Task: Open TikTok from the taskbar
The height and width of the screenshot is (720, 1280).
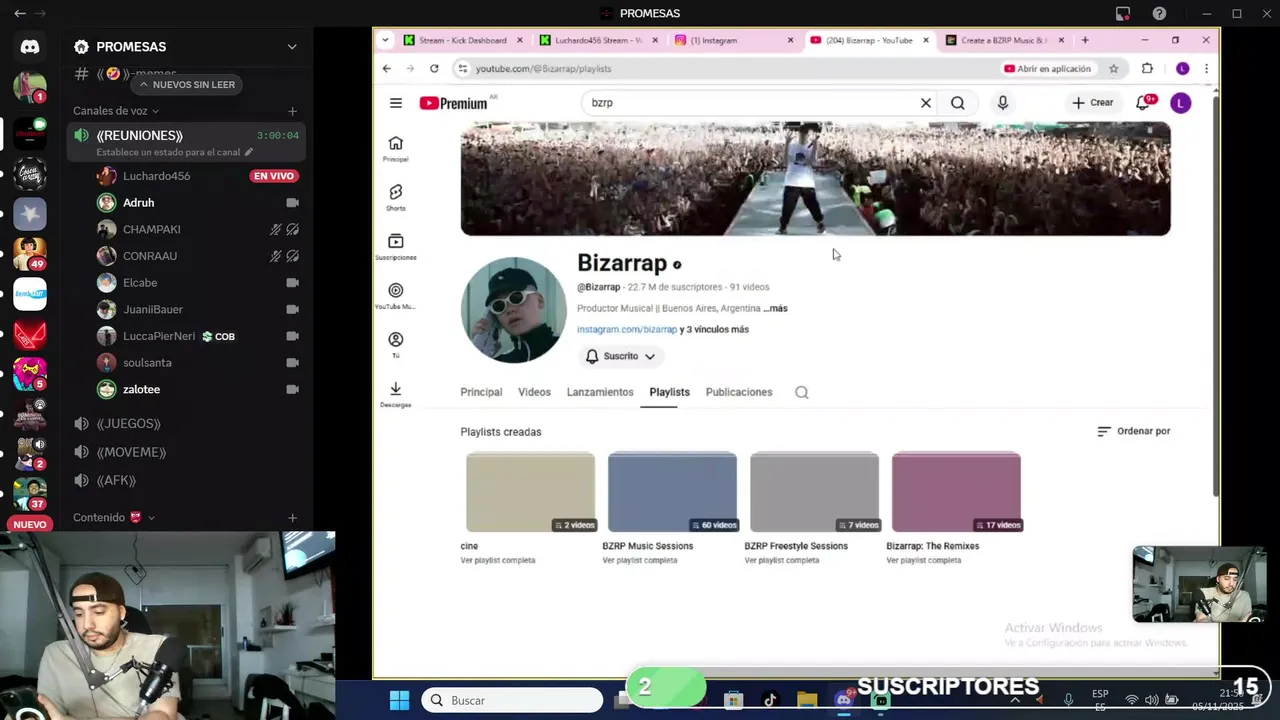Action: 770,700
